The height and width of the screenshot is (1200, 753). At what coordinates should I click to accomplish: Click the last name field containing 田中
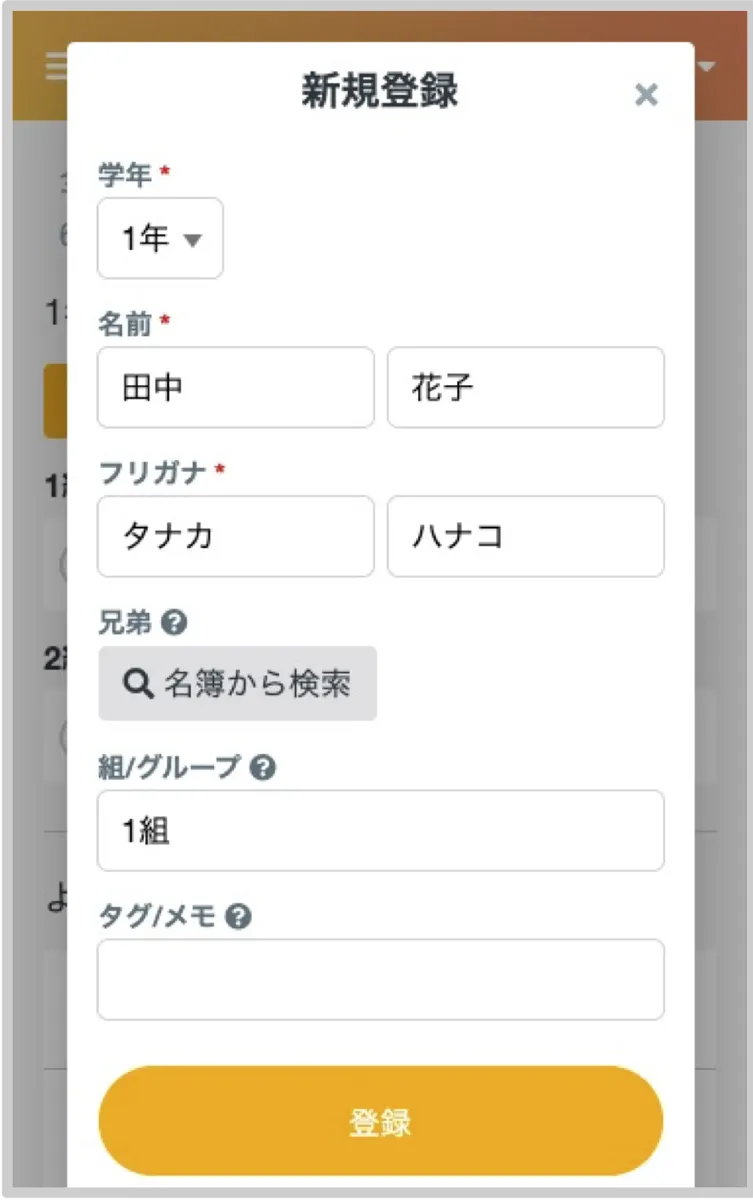coord(235,387)
